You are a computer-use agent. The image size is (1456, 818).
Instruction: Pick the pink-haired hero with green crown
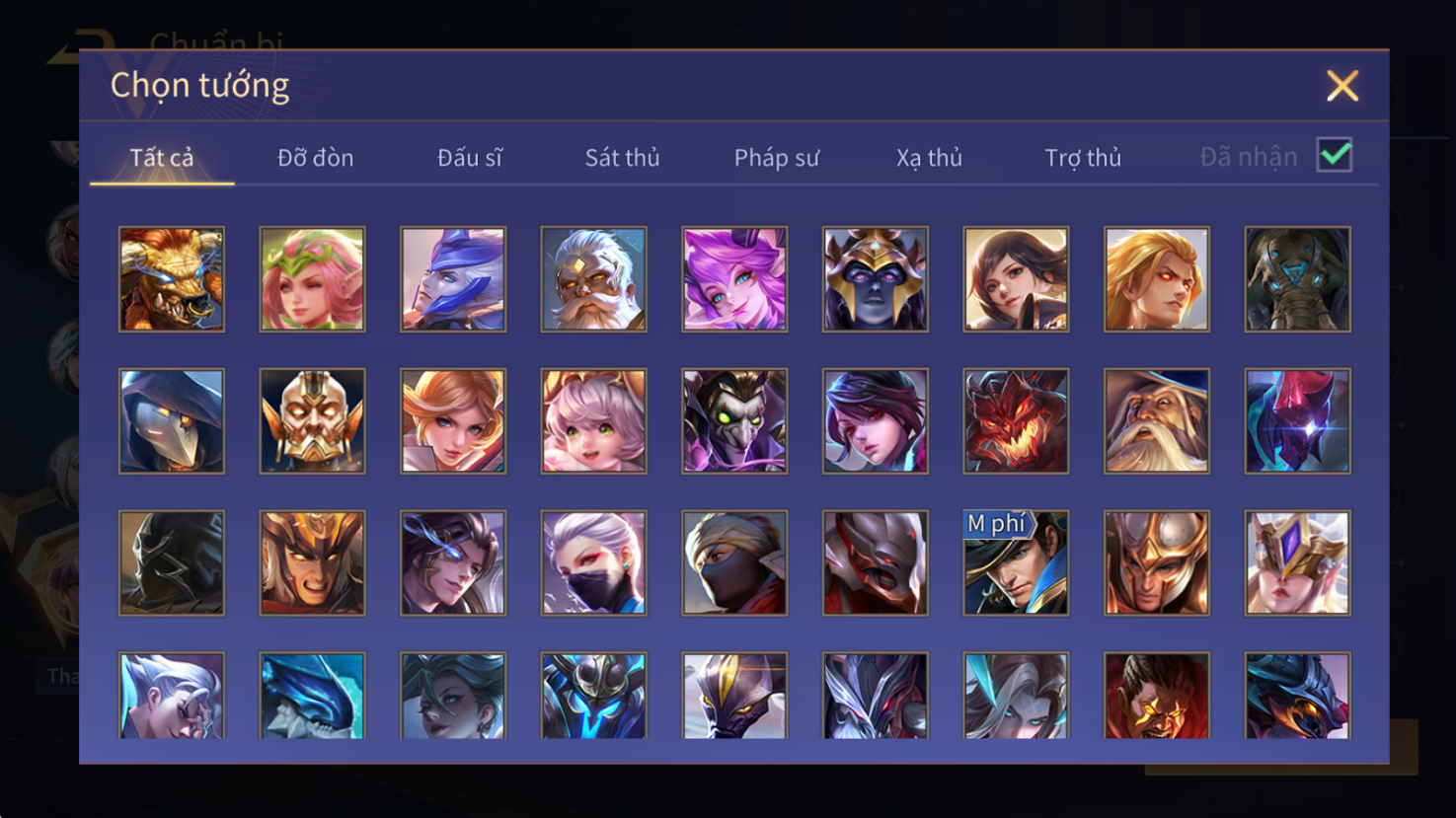tap(312, 279)
